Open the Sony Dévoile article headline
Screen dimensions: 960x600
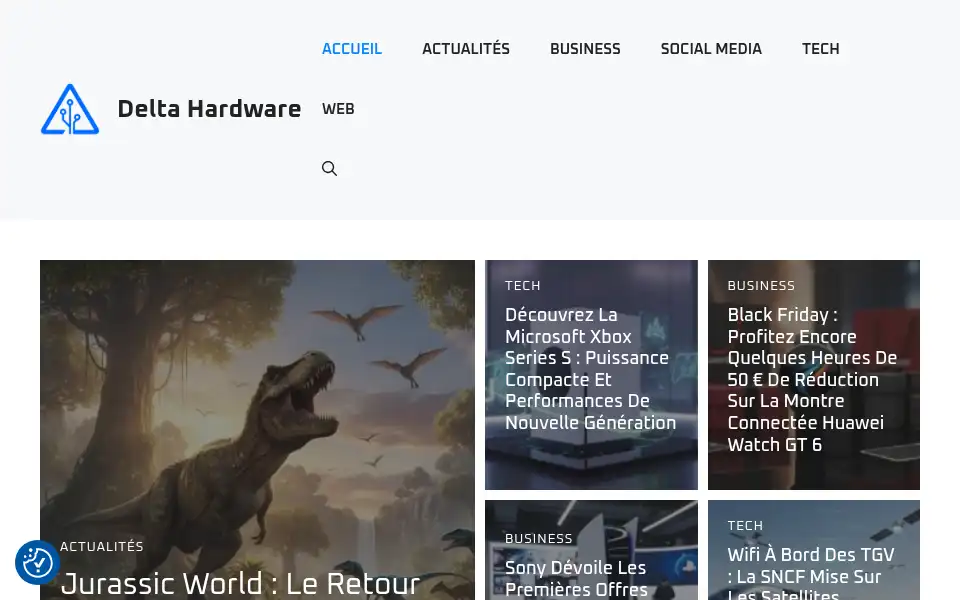tap(576, 578)
